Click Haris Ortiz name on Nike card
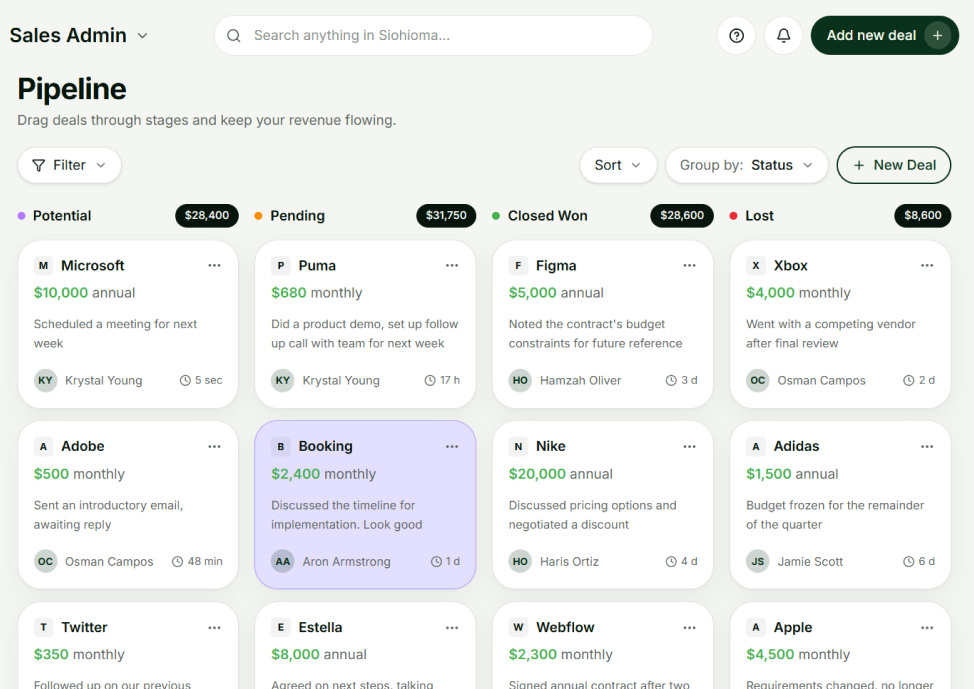Viewport: 974px width, 689px height. coord(569,562)
